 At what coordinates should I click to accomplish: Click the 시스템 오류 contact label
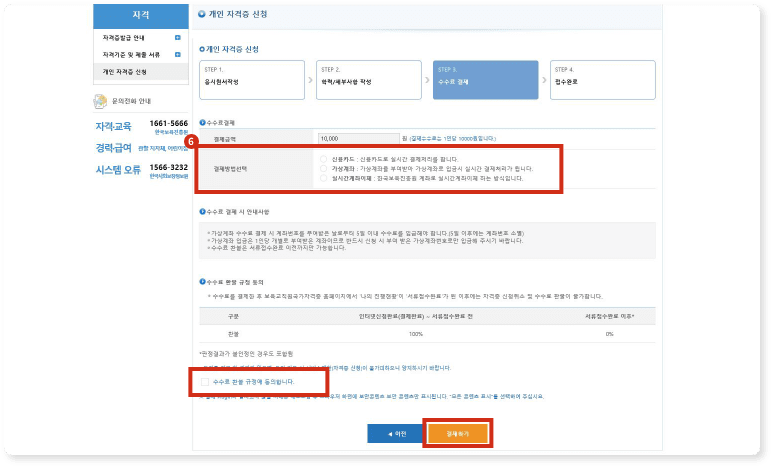pos(118,170)
